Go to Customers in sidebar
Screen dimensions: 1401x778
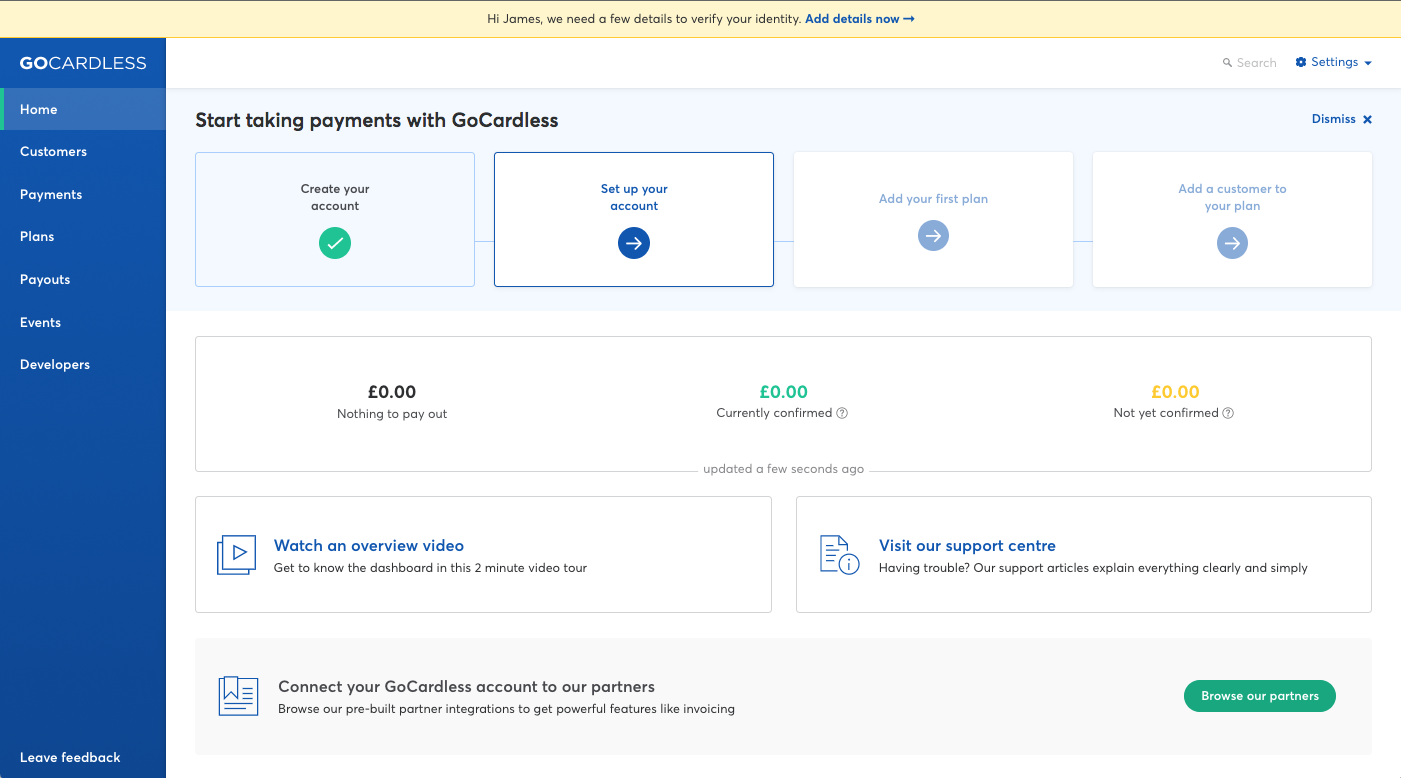(x=83, y=152)
